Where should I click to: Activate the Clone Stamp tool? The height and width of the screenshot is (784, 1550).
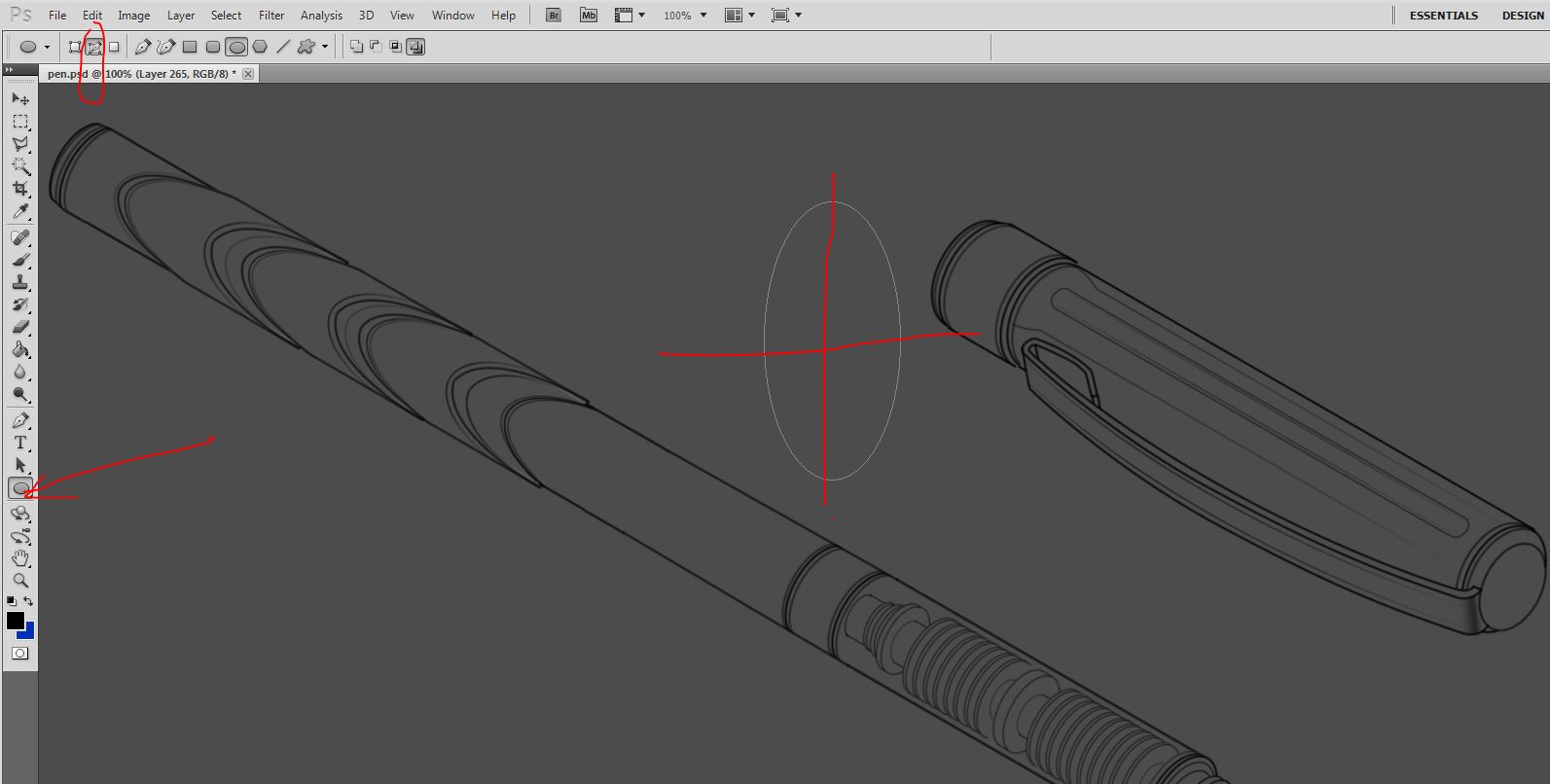20,283
